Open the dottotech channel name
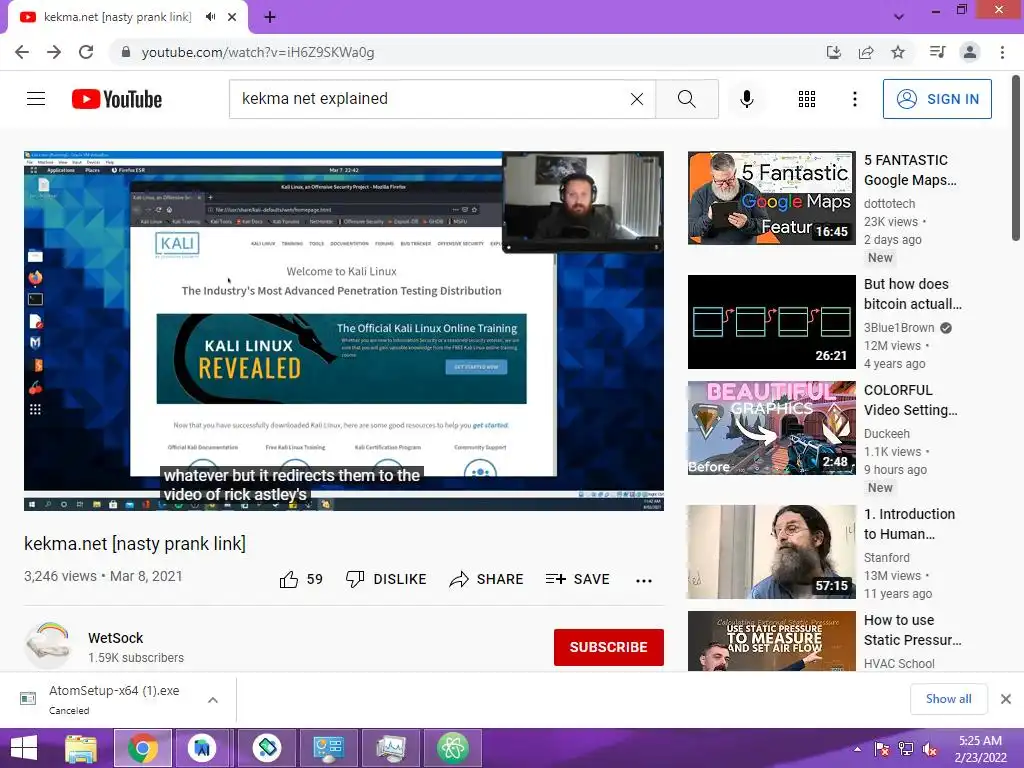Image resolution: width=1024 pixels, height=768 pixels. coord(889,204)
